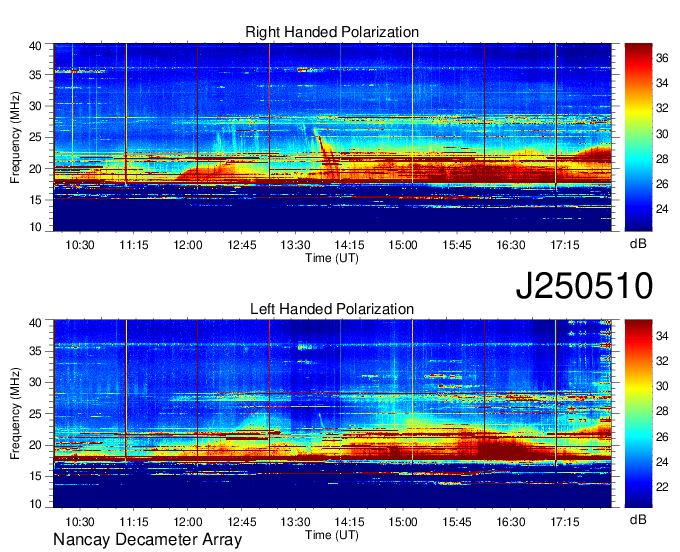Click the dB unit under the lower colorbar
This screenshot has width=680, height=552.
point(638,520)
